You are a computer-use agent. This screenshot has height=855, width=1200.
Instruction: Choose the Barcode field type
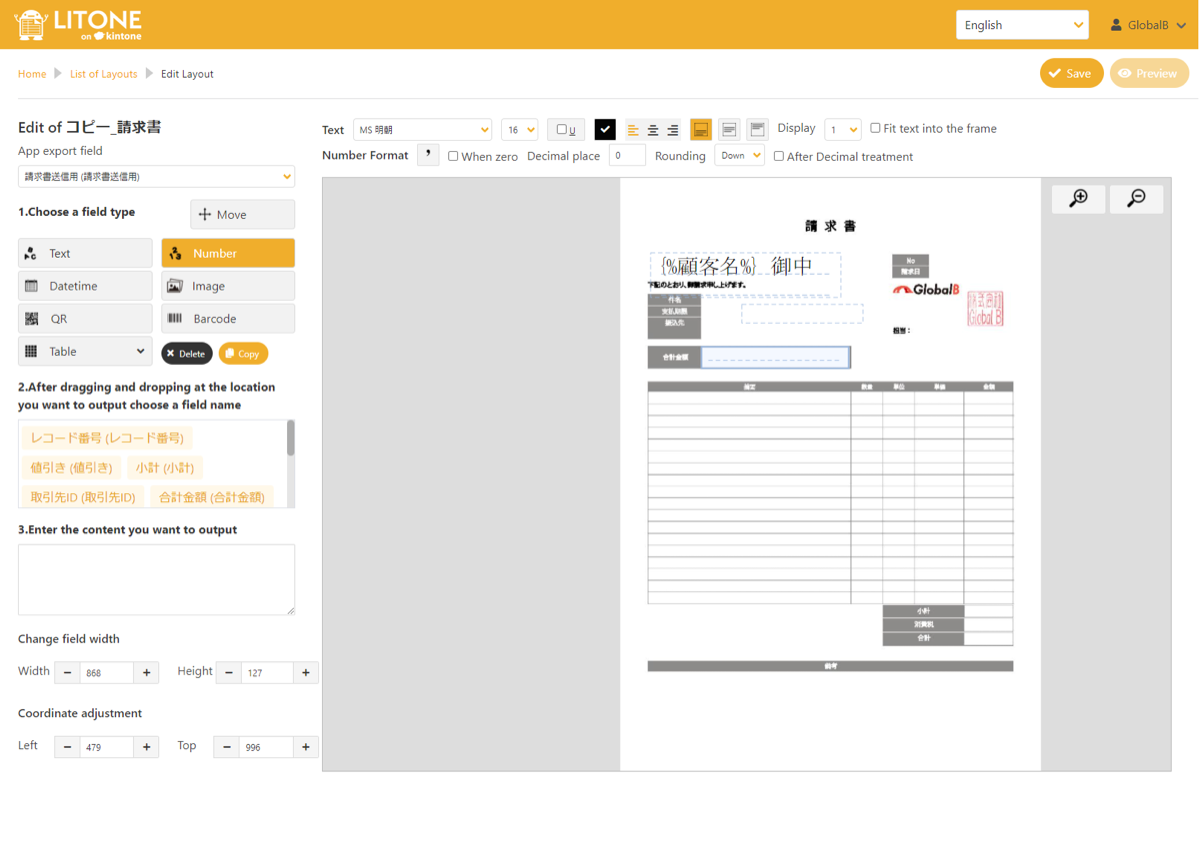(x=228, y=319)
